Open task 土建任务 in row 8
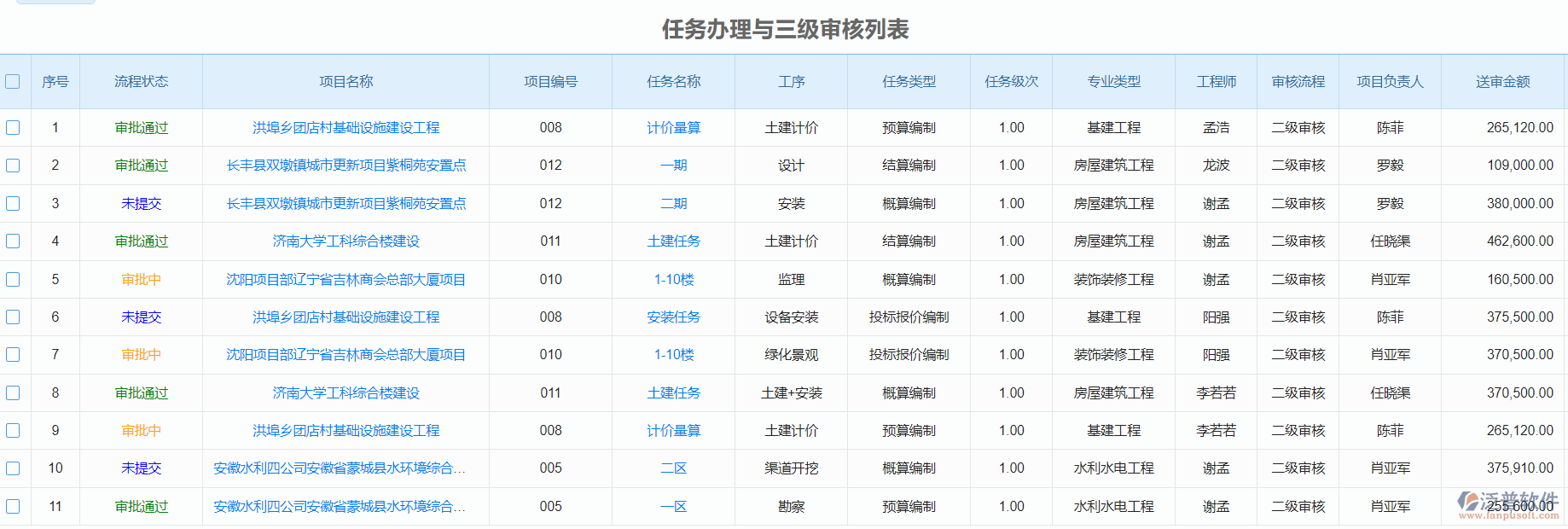Viewport: 1568px width, 529px height. click(x=674, y=392)
